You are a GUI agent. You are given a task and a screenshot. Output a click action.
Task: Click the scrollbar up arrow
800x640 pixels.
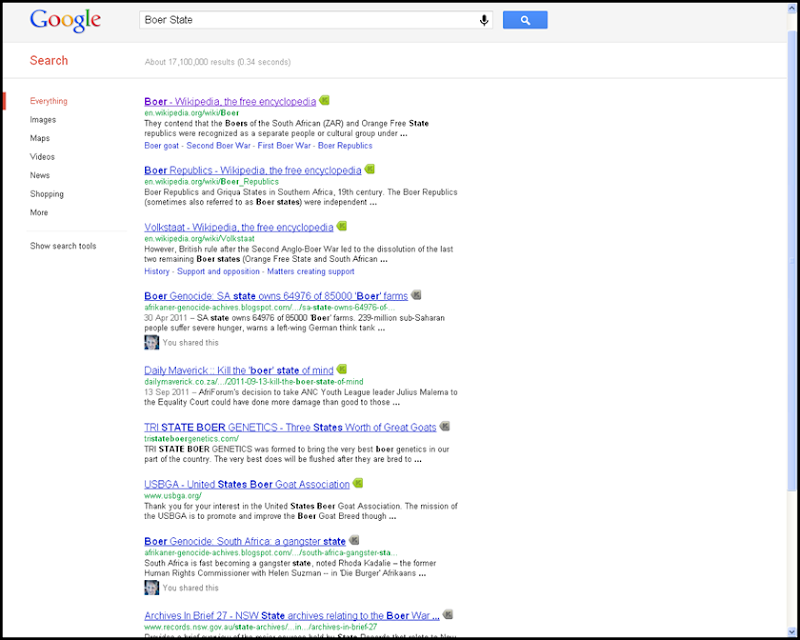792,8
